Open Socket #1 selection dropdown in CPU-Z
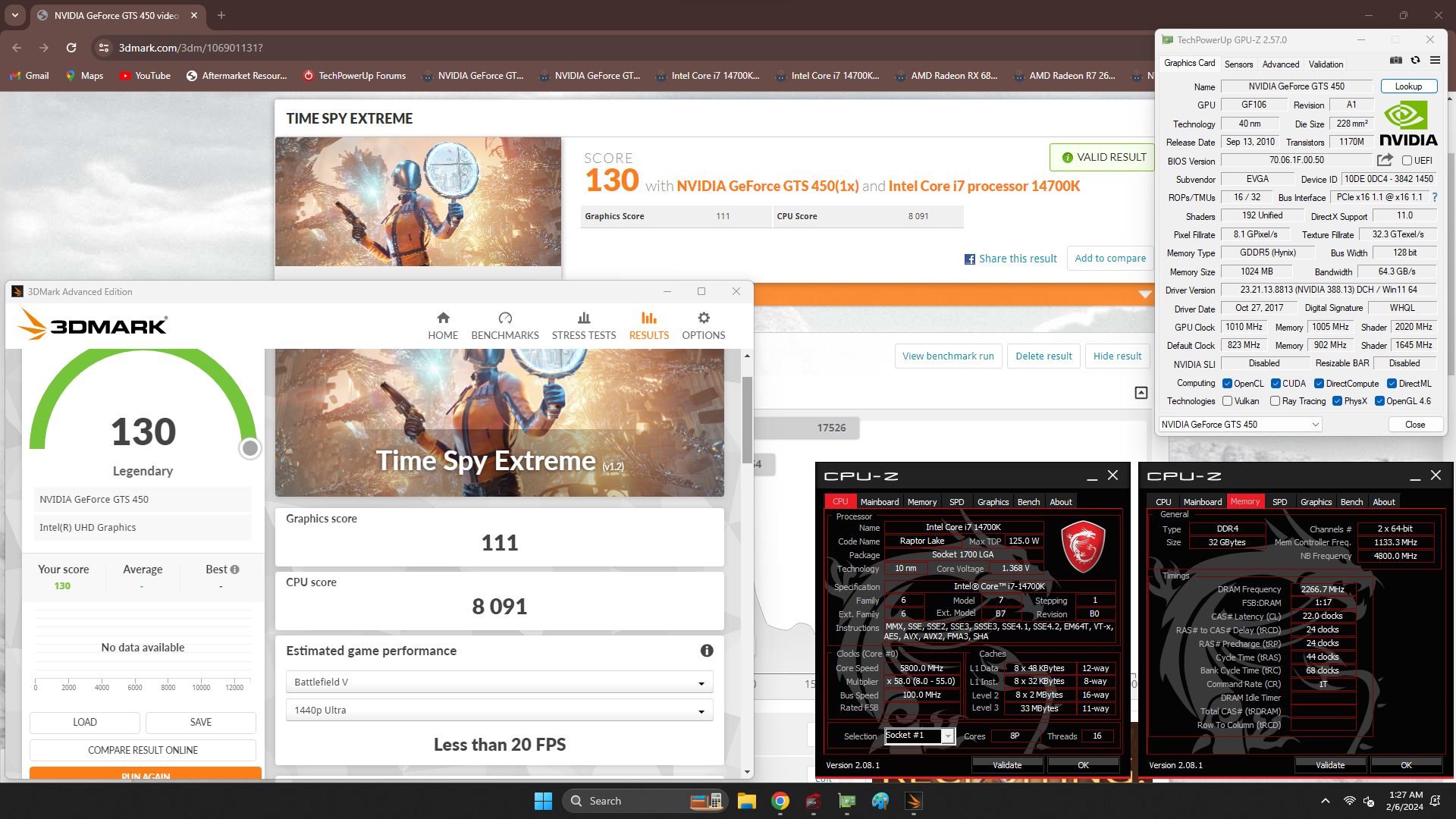Image resolution: width=1456 pixels, height=819 pixels. pos(919,736)
